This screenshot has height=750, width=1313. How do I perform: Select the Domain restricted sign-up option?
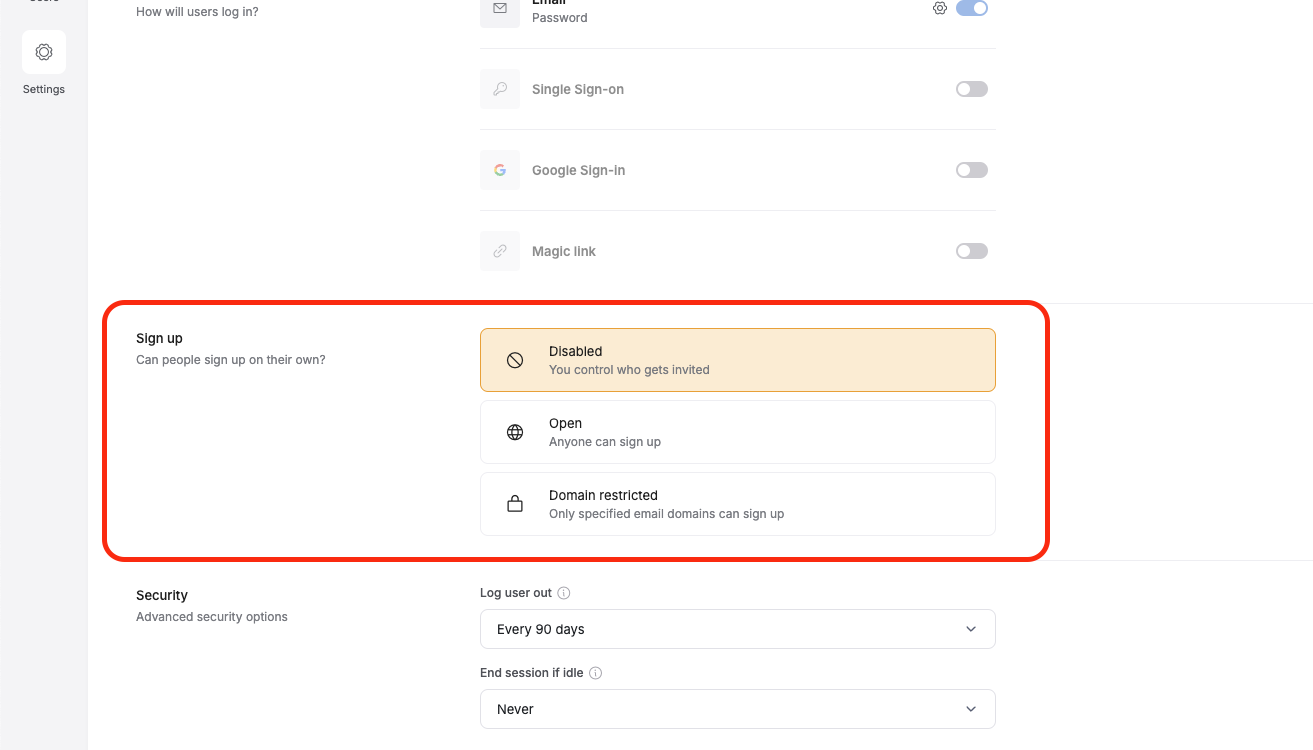[x=737, y=503]
